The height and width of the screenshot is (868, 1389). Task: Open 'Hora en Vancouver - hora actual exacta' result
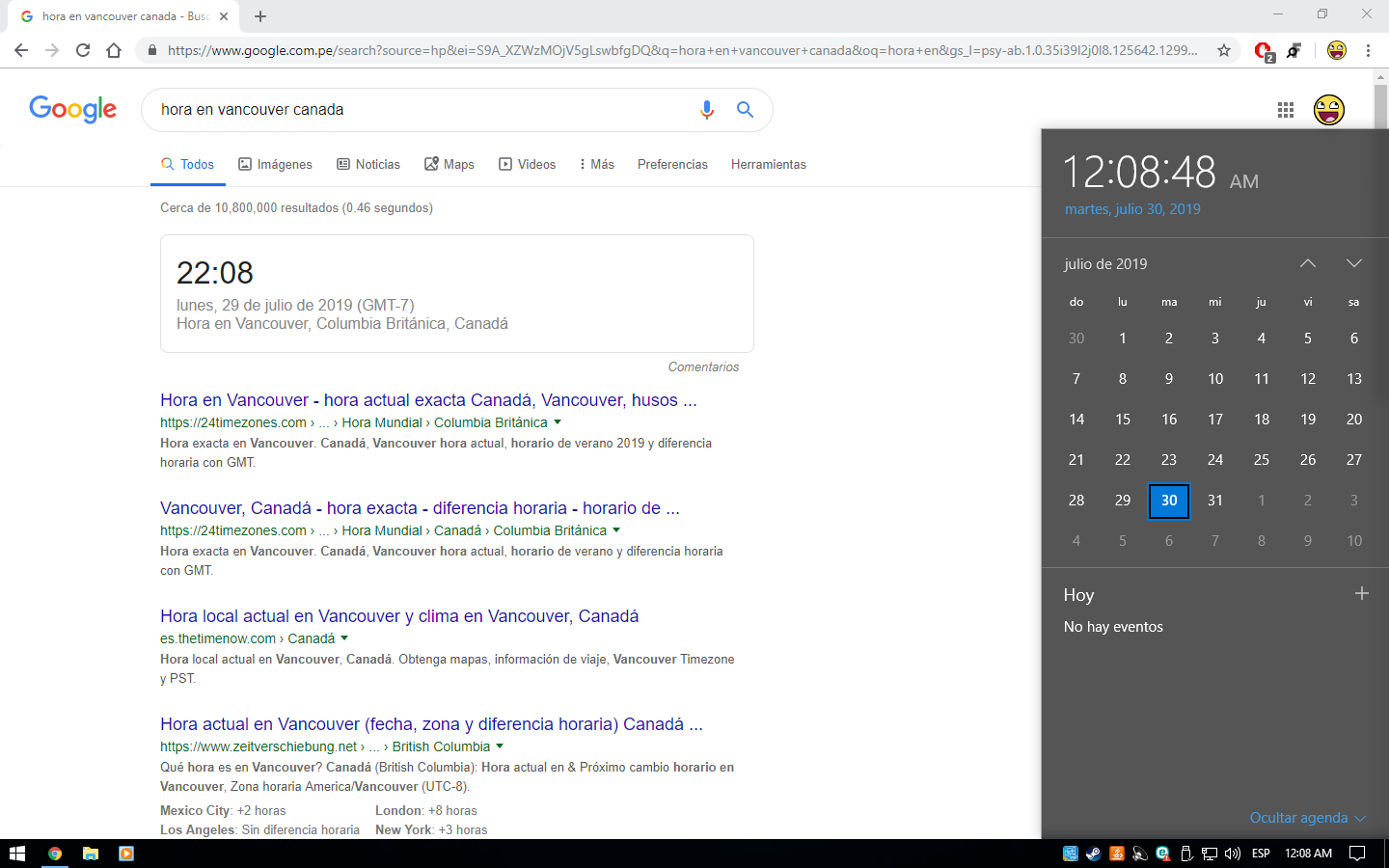pyautogui.click(x=428, y=400)
